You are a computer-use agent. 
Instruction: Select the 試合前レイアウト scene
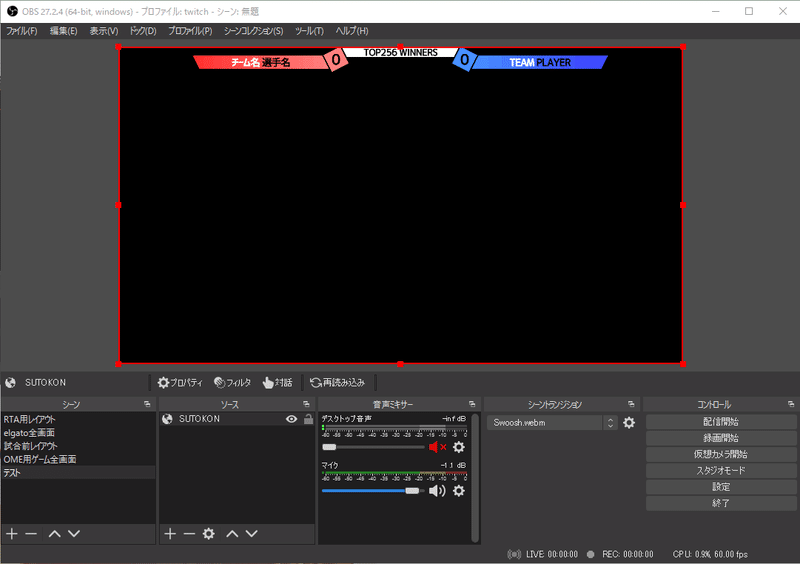pos(78,446)
